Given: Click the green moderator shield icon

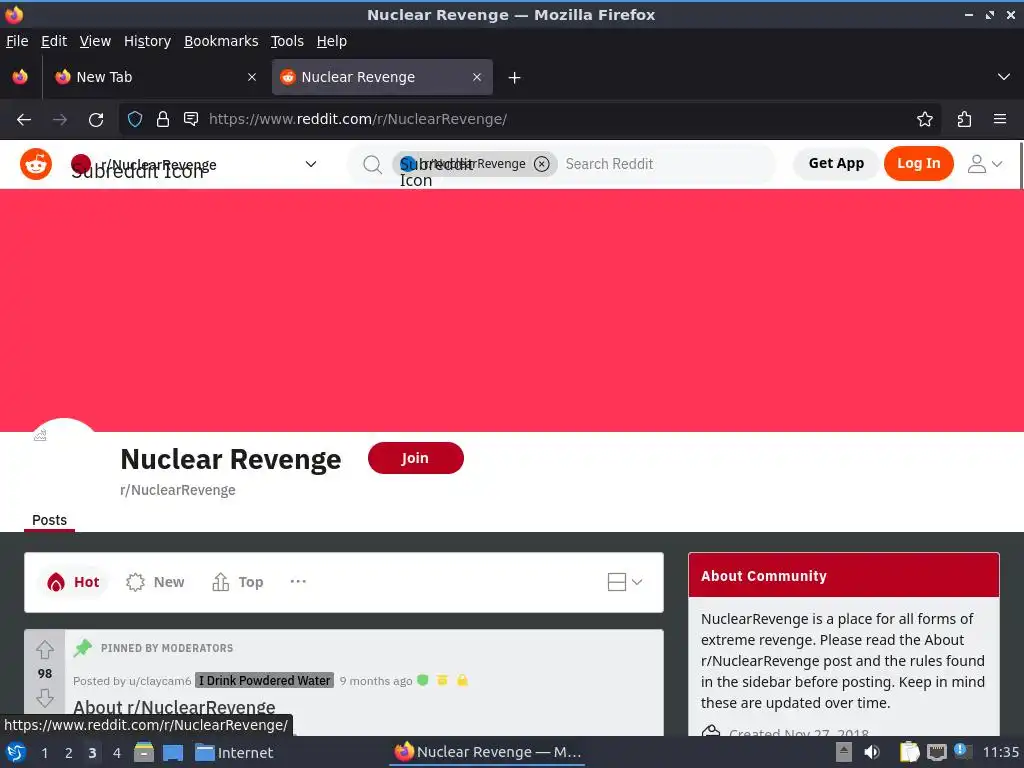Looking at the screenshot, I should click(x=423, y=680).
